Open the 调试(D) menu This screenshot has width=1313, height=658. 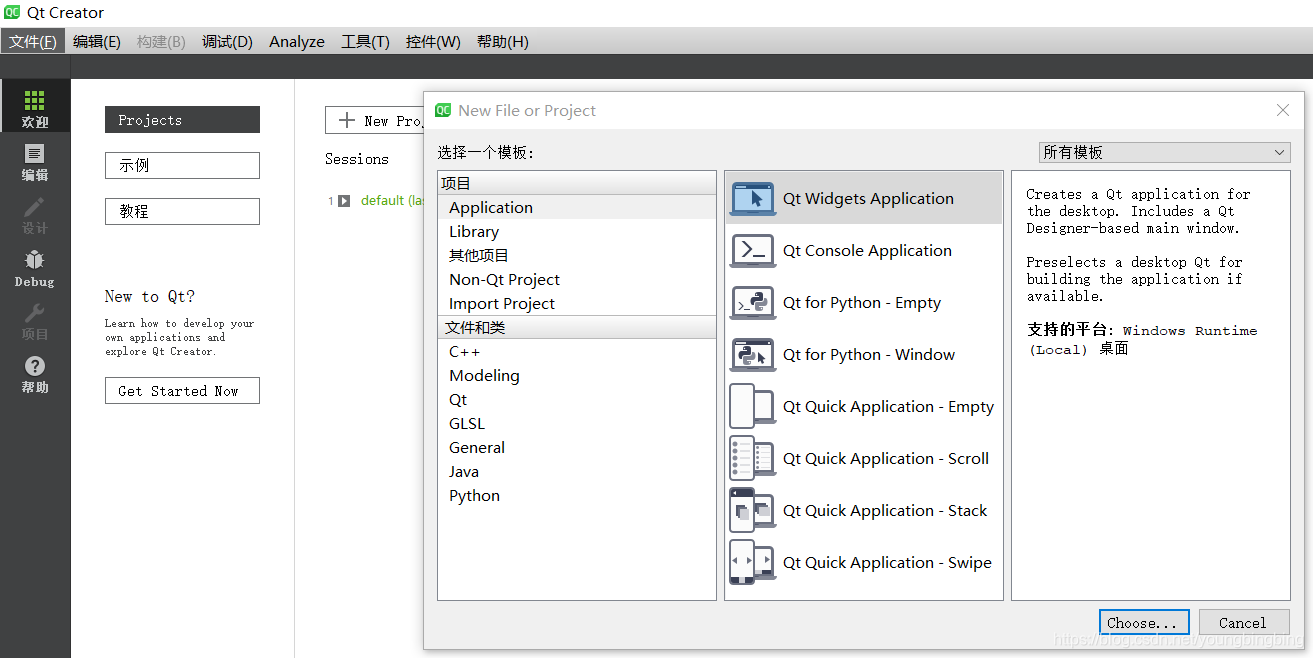tap(227, 41)
